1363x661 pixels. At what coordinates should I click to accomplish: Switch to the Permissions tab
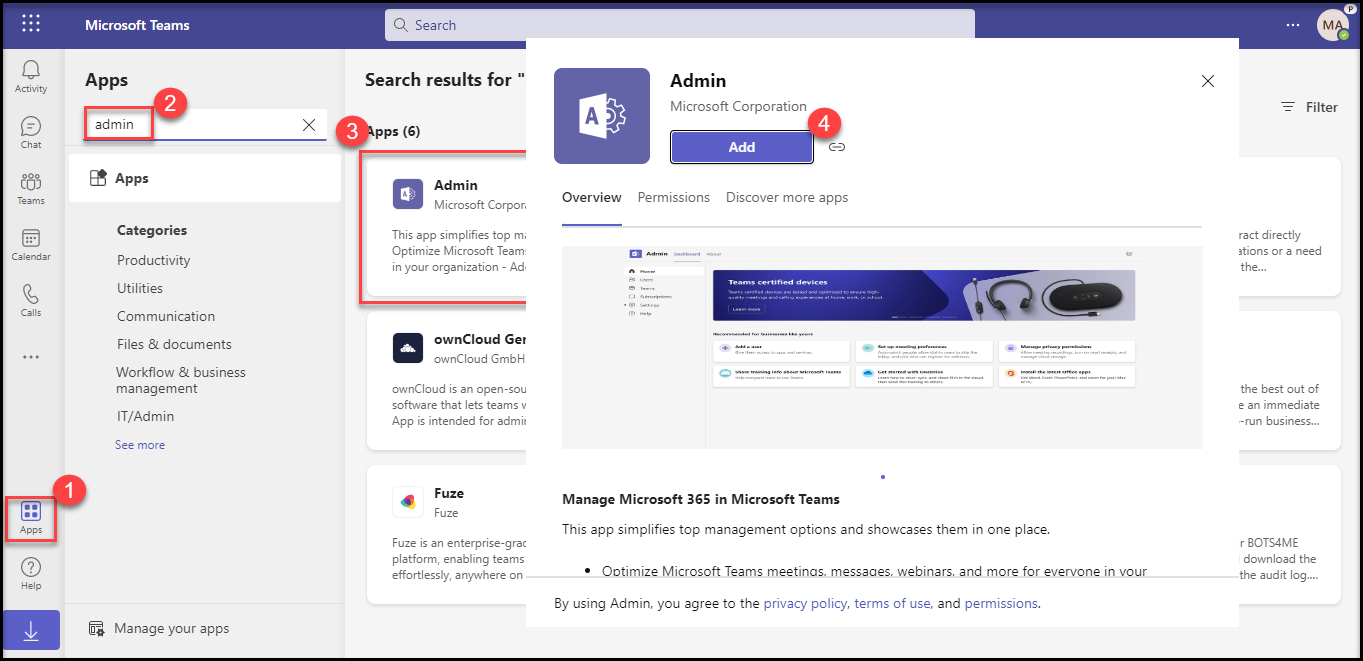coord(673,198)
